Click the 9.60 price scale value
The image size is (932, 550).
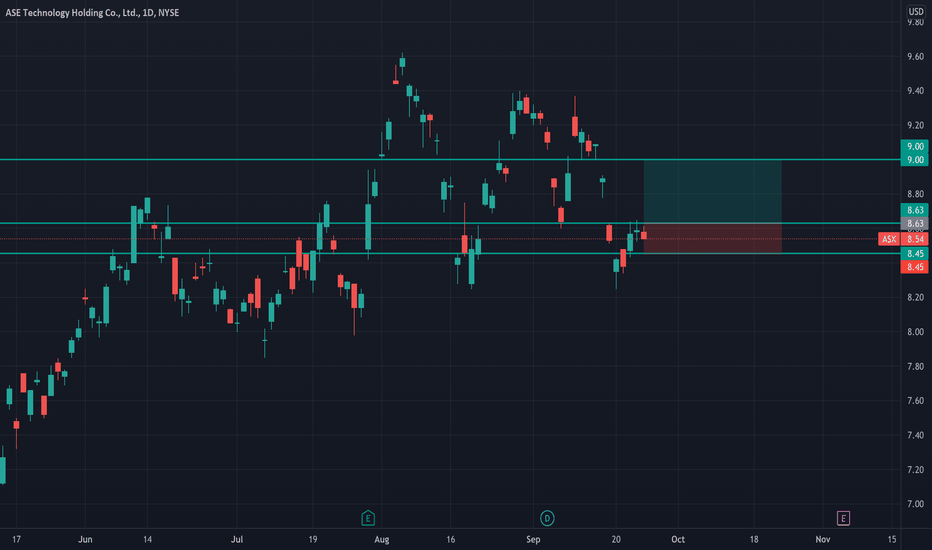915,56
